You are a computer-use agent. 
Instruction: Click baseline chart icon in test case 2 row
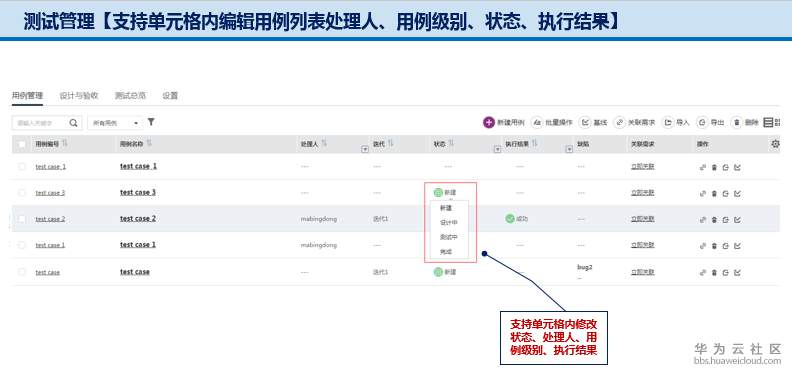point(737,219)
